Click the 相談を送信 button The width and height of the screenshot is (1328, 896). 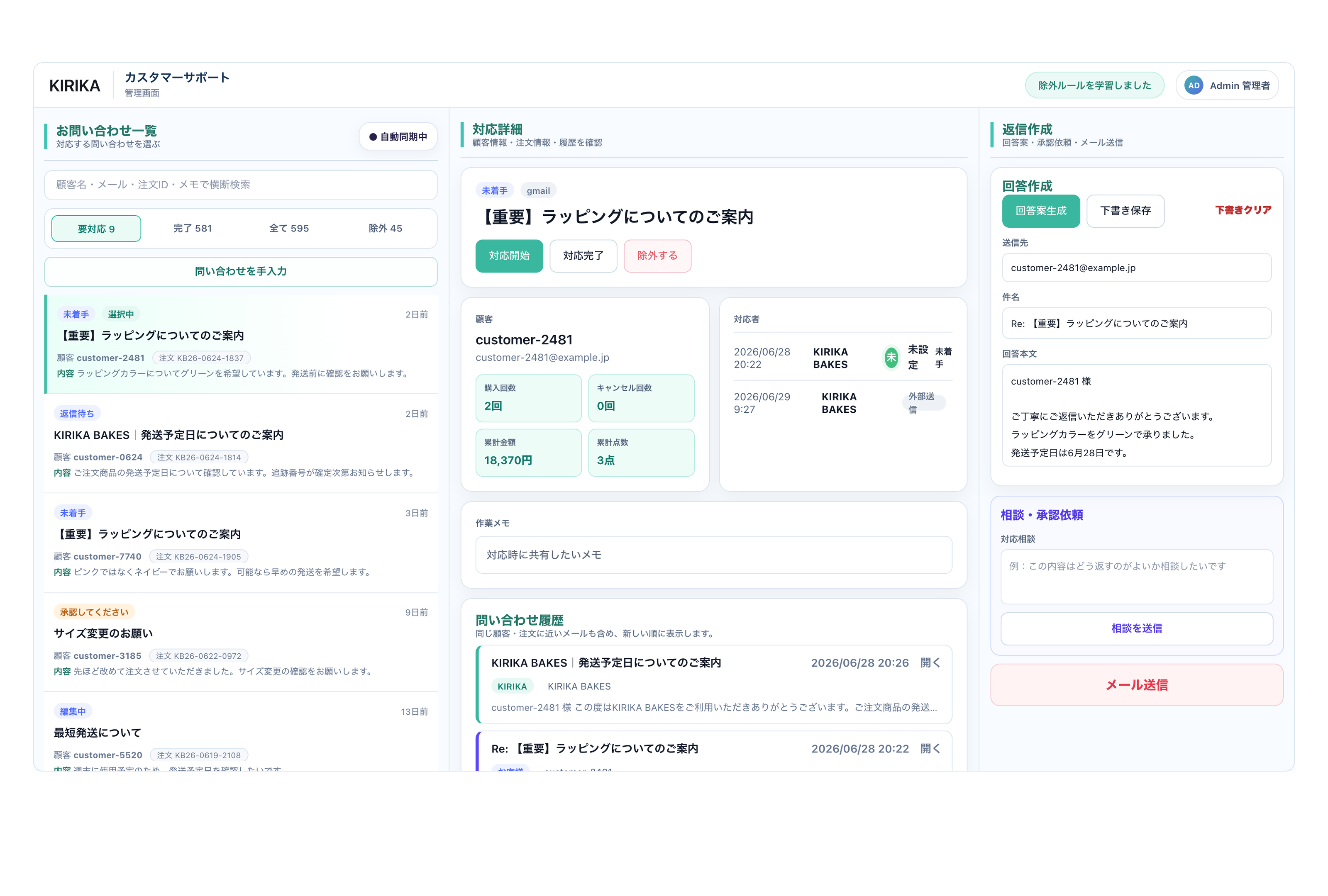(1137, 629)
